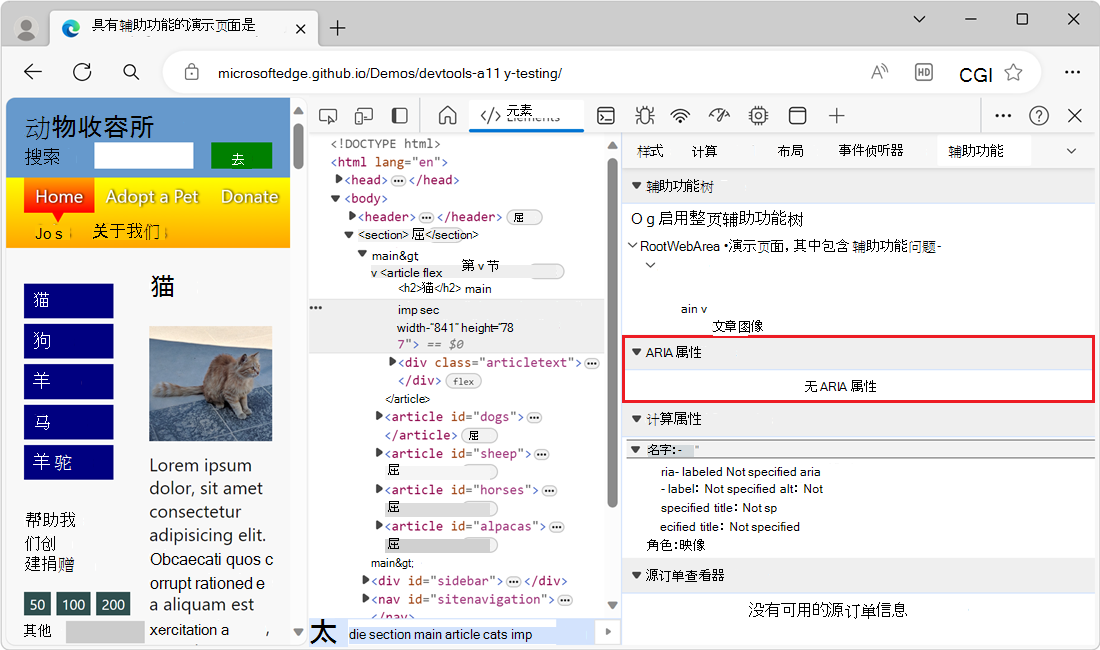Expand the head element node
Viewport: 1100px width, 650px height.
(x=339, y=180)
